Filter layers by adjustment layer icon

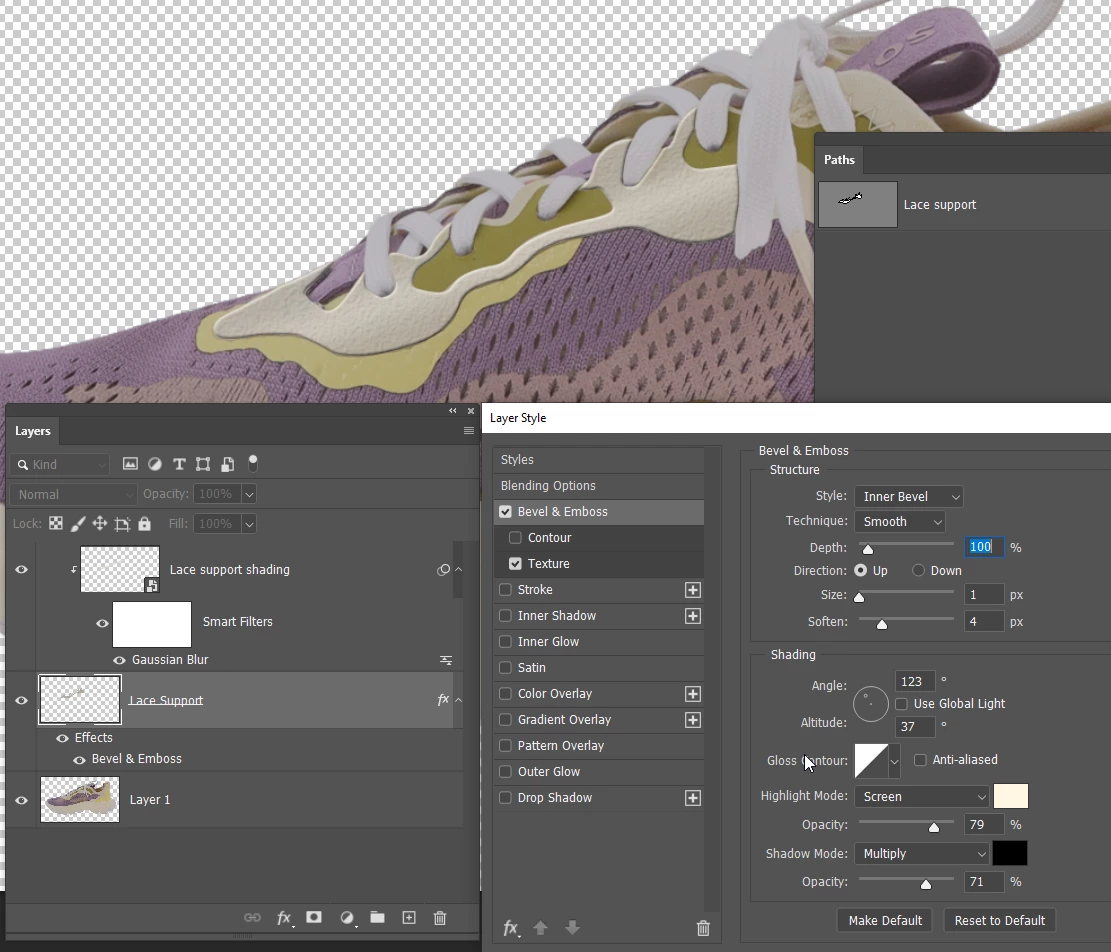point(154,464)
